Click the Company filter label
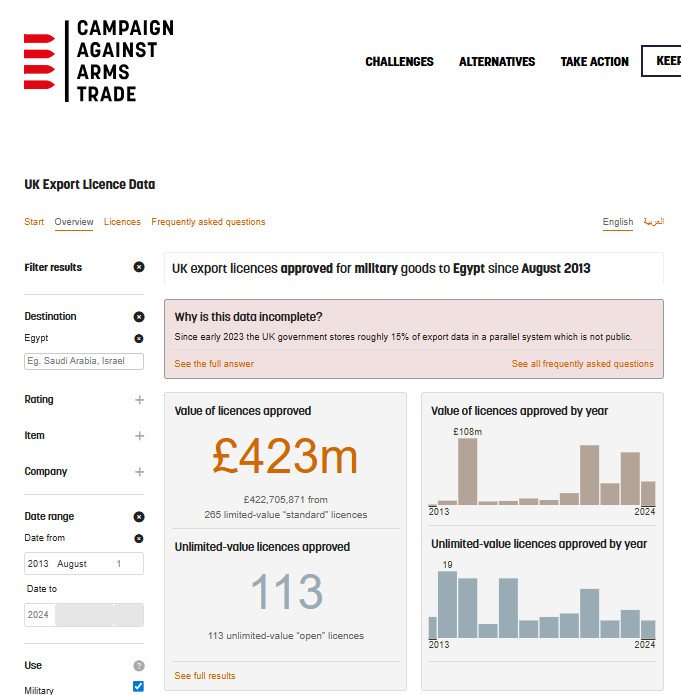681x695 pixels. click(x=46, y=471)
